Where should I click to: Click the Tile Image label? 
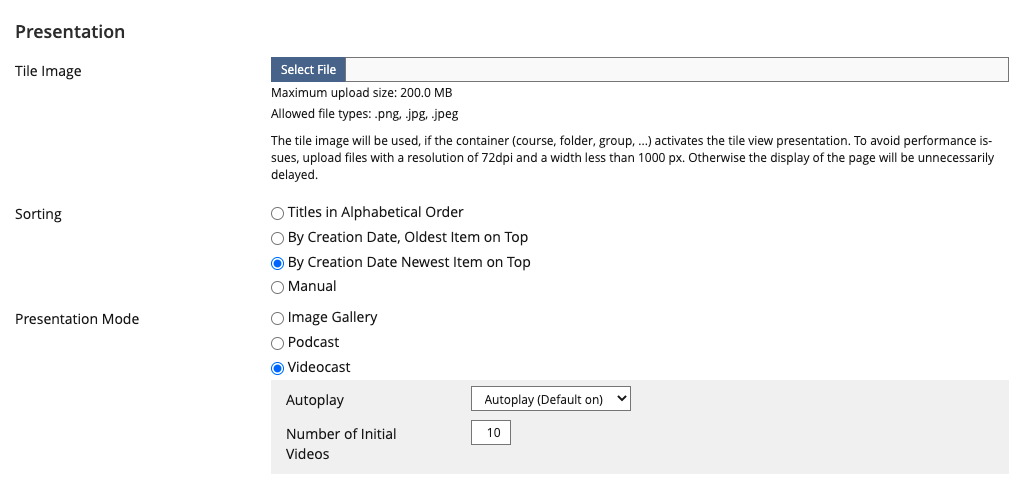pyautogui.click(x=48, y=71)
